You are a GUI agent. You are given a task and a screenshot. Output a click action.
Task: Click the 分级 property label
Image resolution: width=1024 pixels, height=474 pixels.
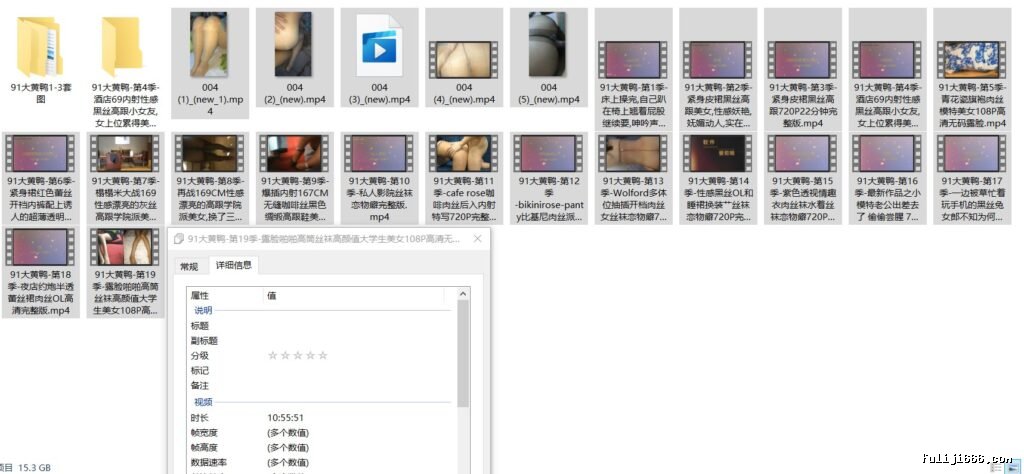tap(200, 356)
